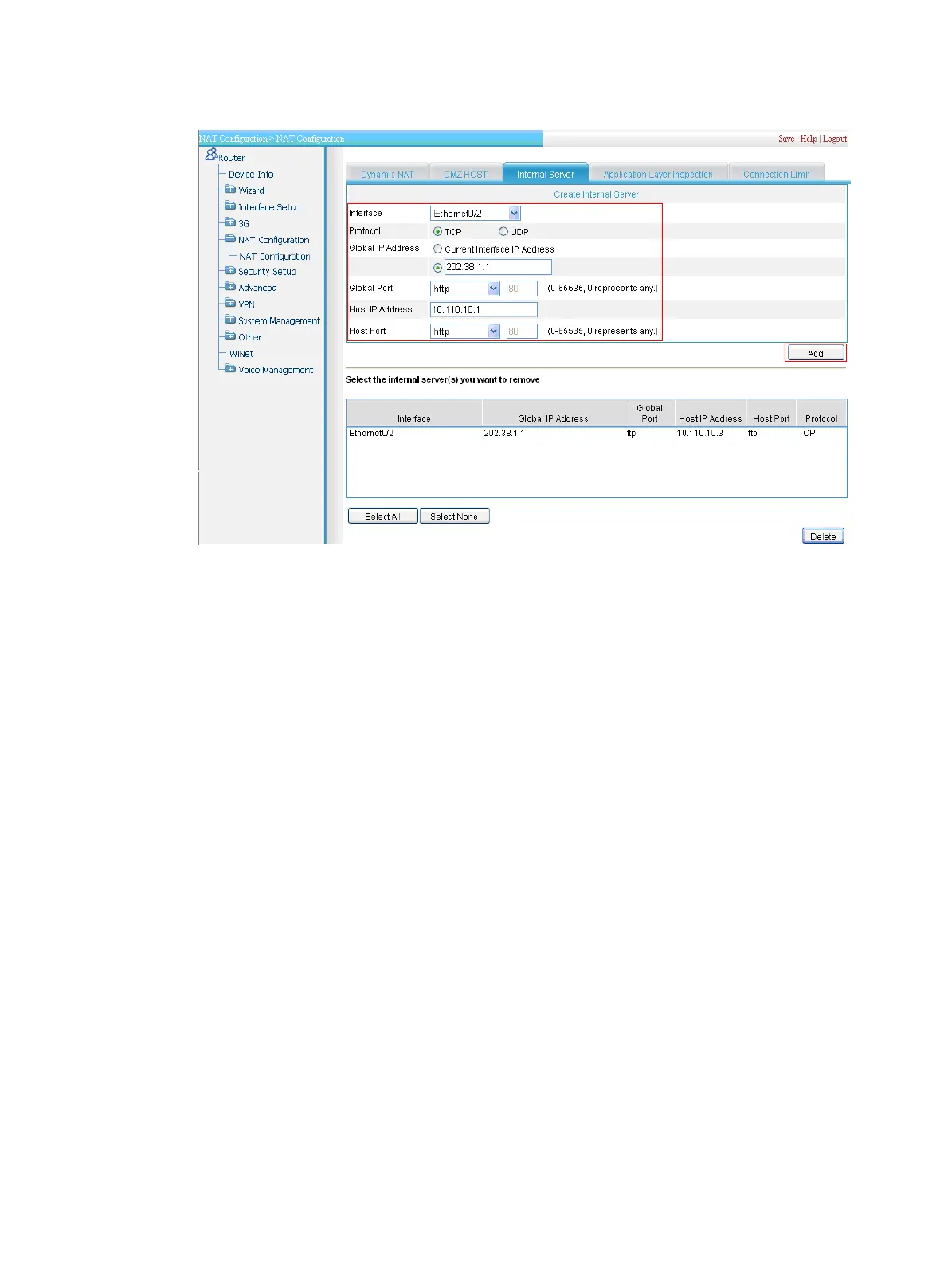
Task: Open the Global Port http dropdown
Action: [465, 289]
